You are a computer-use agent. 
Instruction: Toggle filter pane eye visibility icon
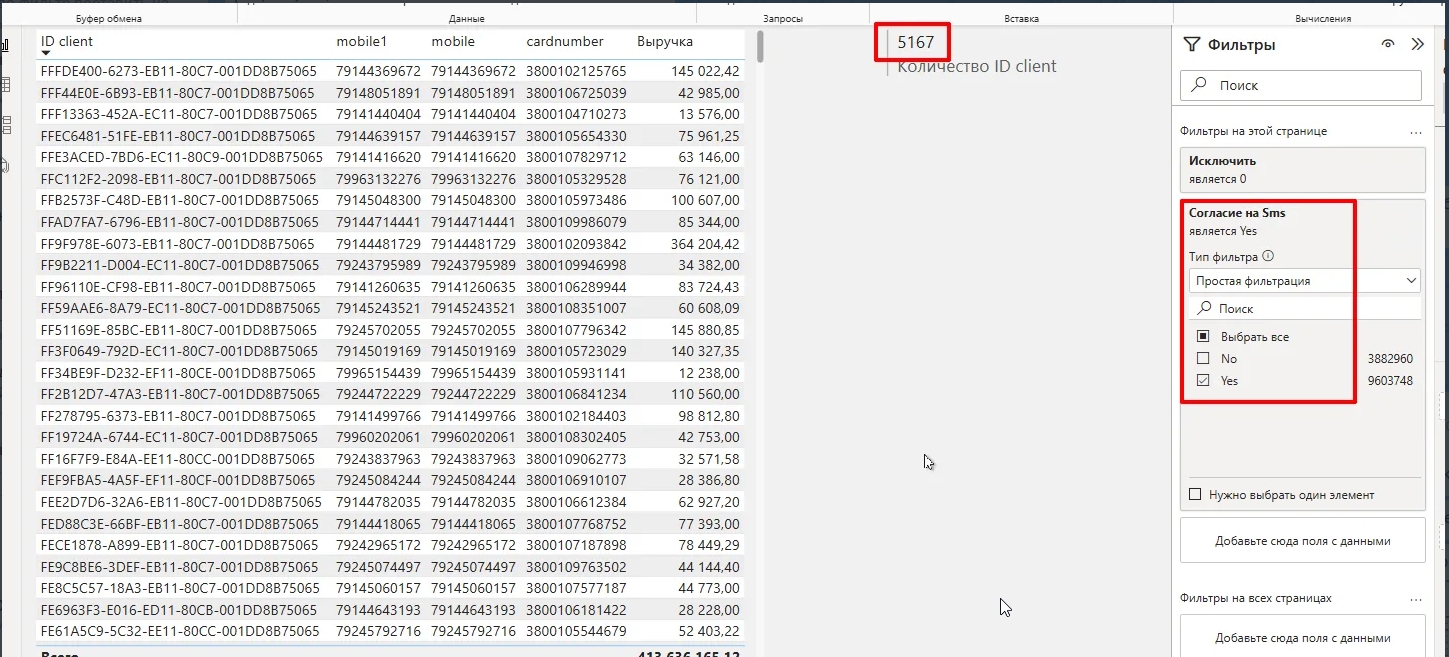(1387, 44)
